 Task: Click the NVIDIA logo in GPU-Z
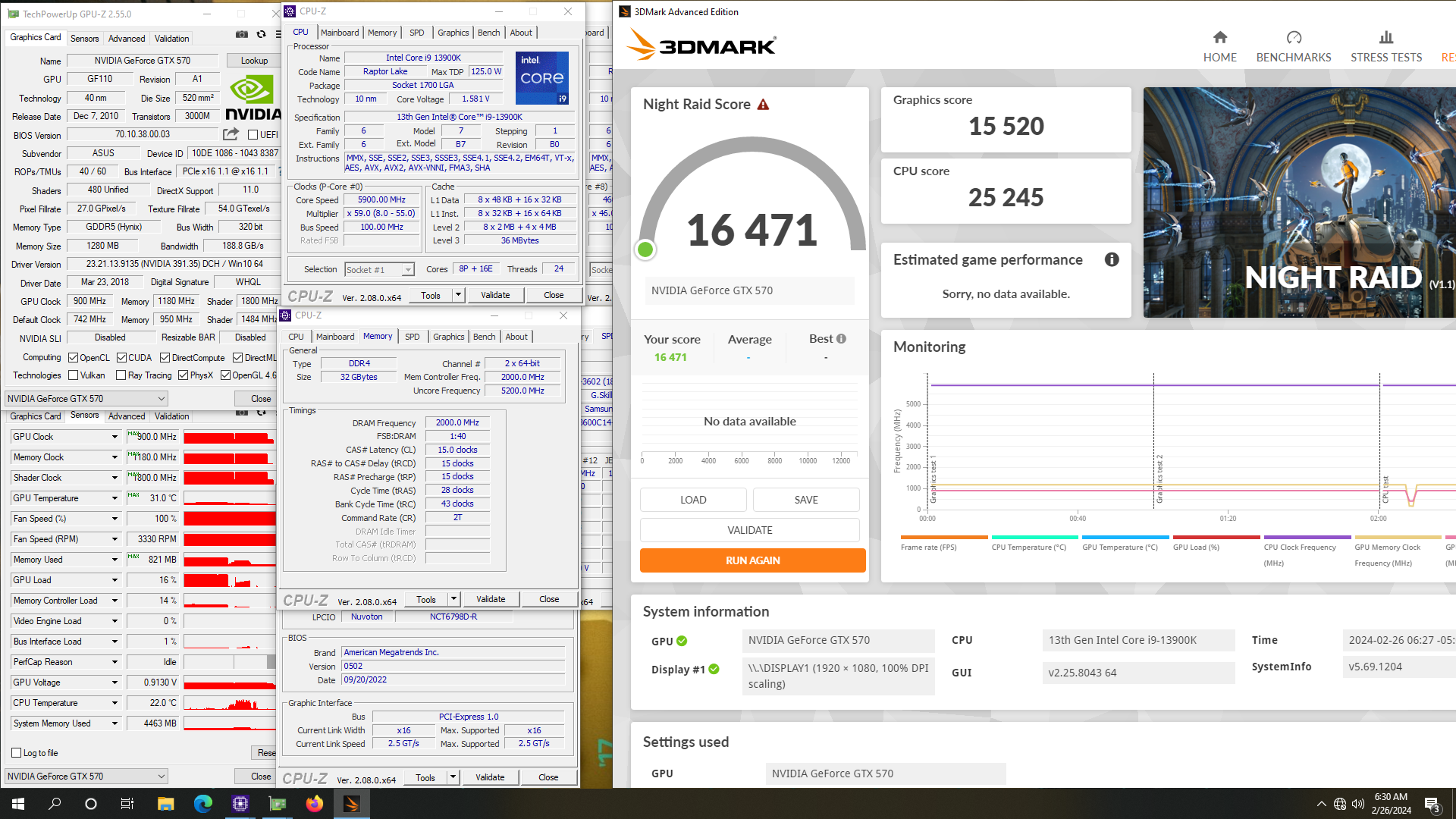pyautogui.click(x=253, y=98)
